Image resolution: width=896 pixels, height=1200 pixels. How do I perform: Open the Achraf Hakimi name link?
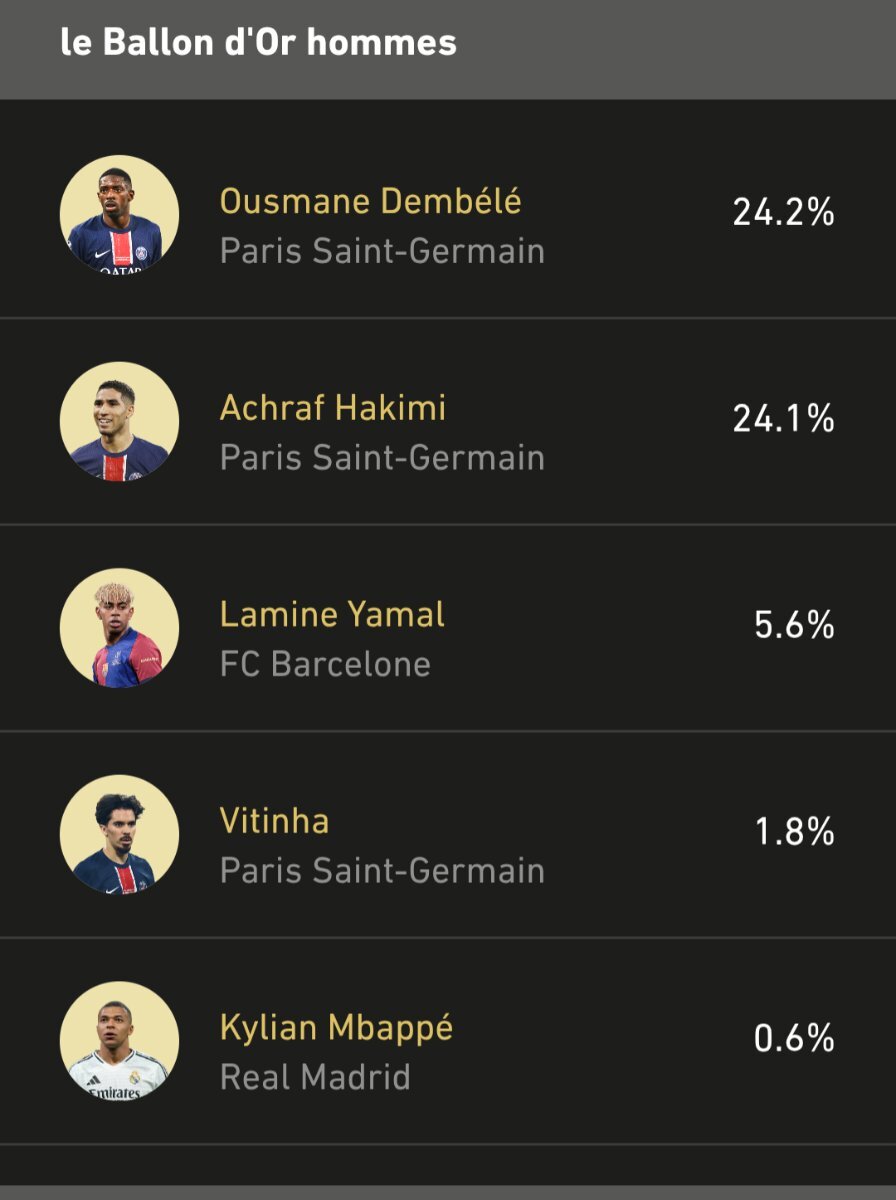pos(333,408)
